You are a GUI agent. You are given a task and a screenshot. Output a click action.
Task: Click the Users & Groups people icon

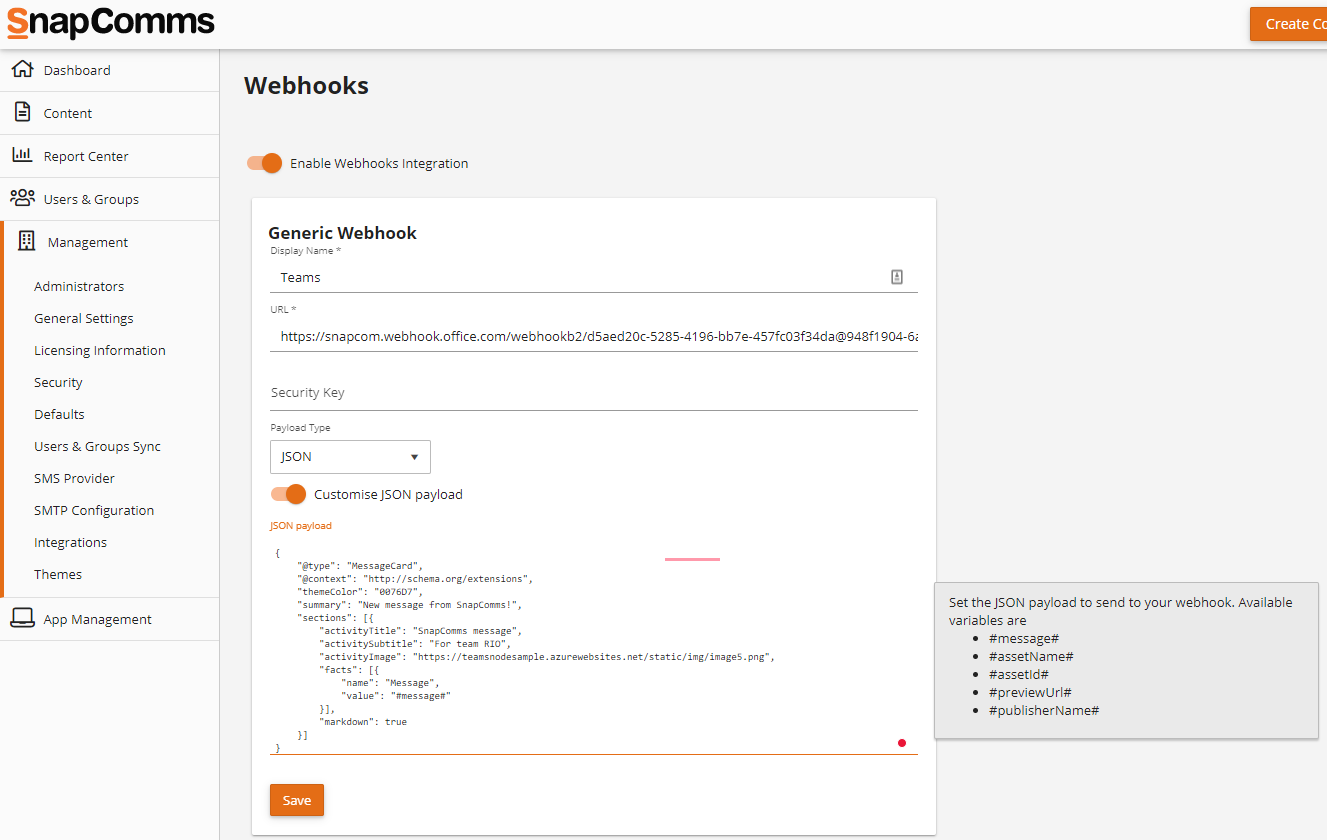pyautogui.click(x=22, y=198)
